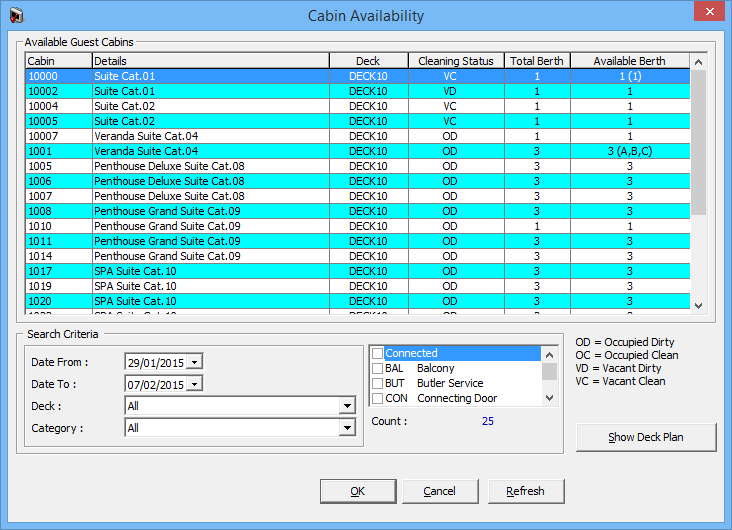This screenshot has width=732, height=530.
Task: Click the Available Berth column header
Action: (630, 61)
